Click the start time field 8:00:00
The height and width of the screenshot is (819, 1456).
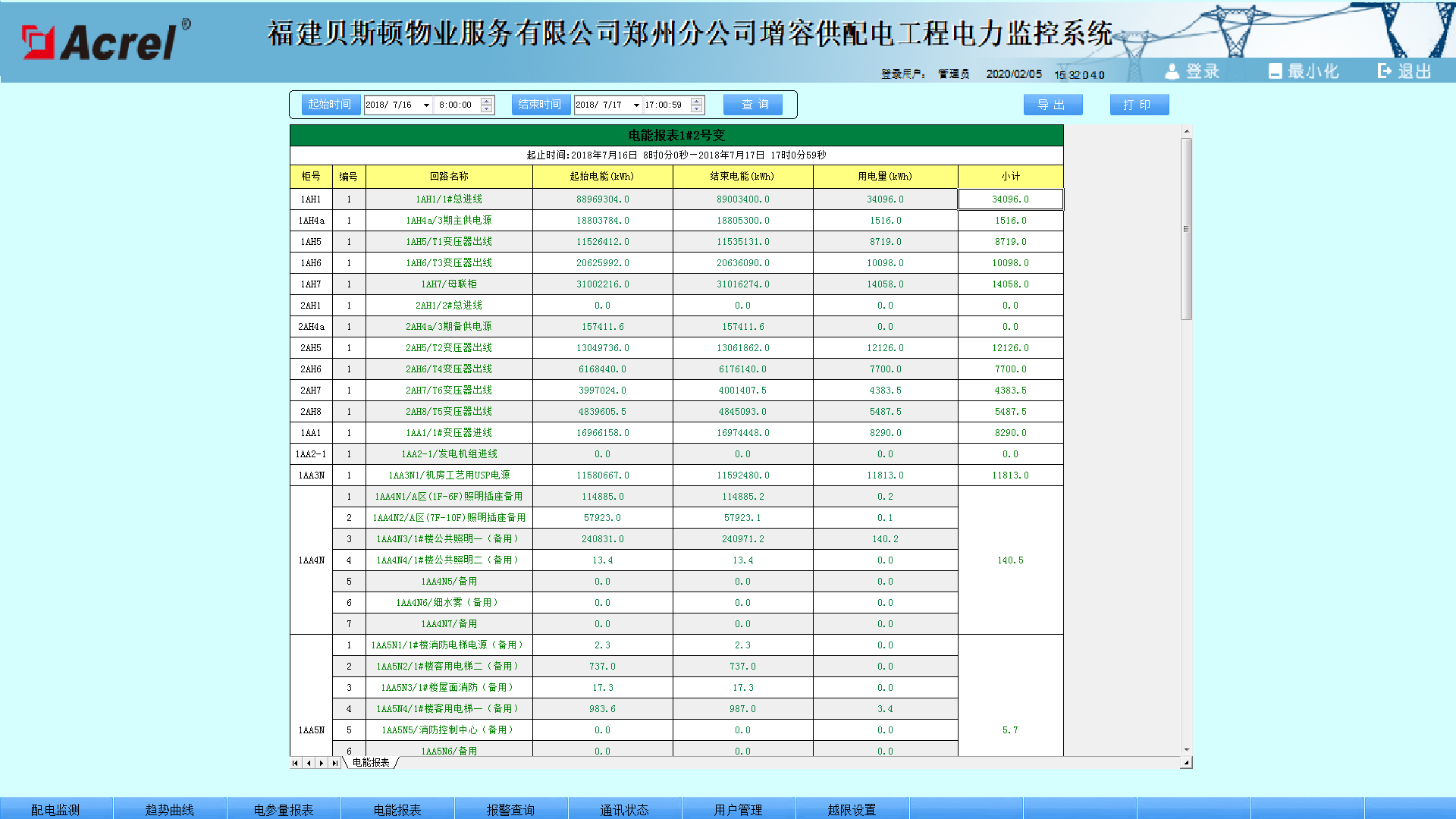(456, 105)
